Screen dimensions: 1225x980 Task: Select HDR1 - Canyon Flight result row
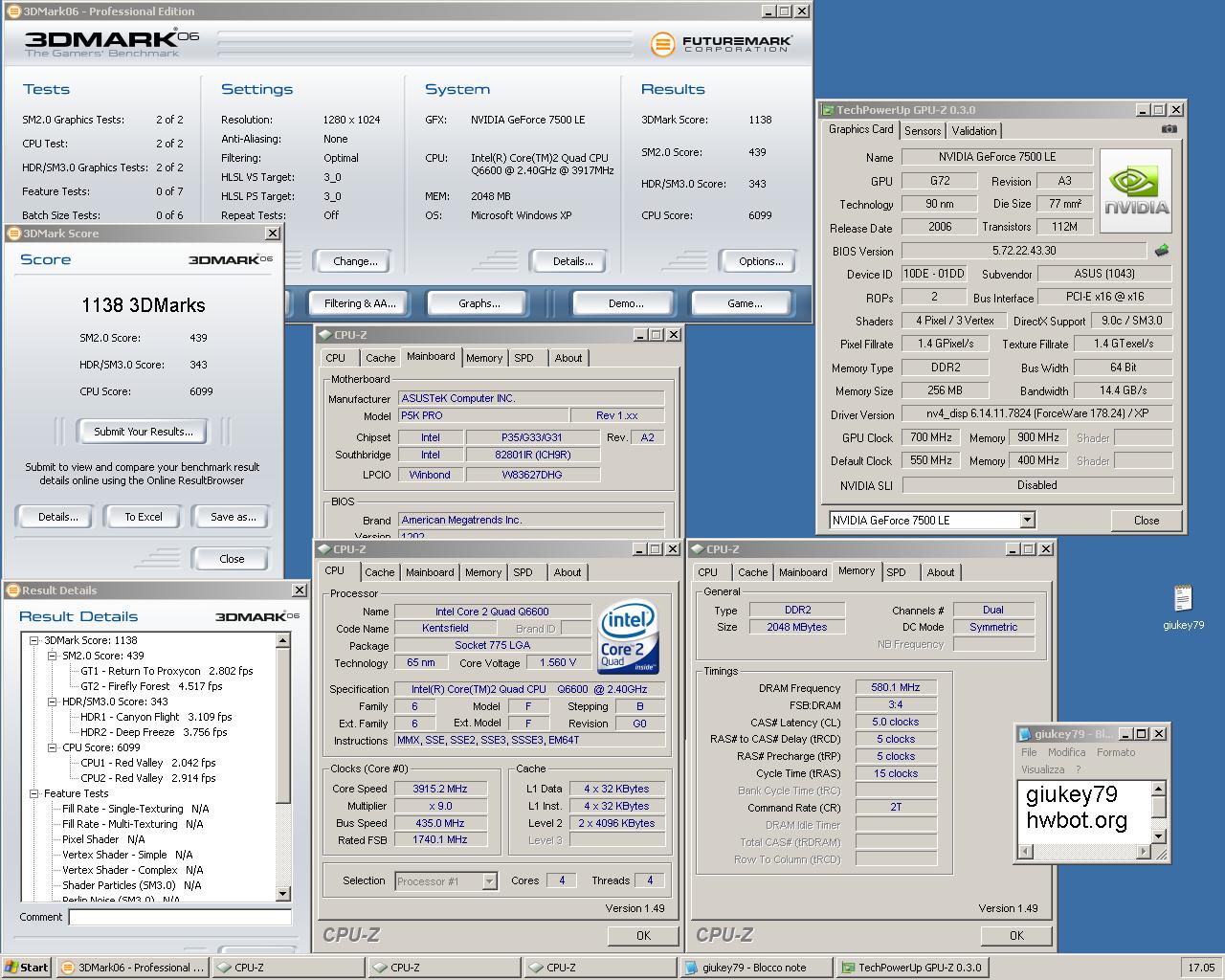pyautogui.click(x=156, y=717)
